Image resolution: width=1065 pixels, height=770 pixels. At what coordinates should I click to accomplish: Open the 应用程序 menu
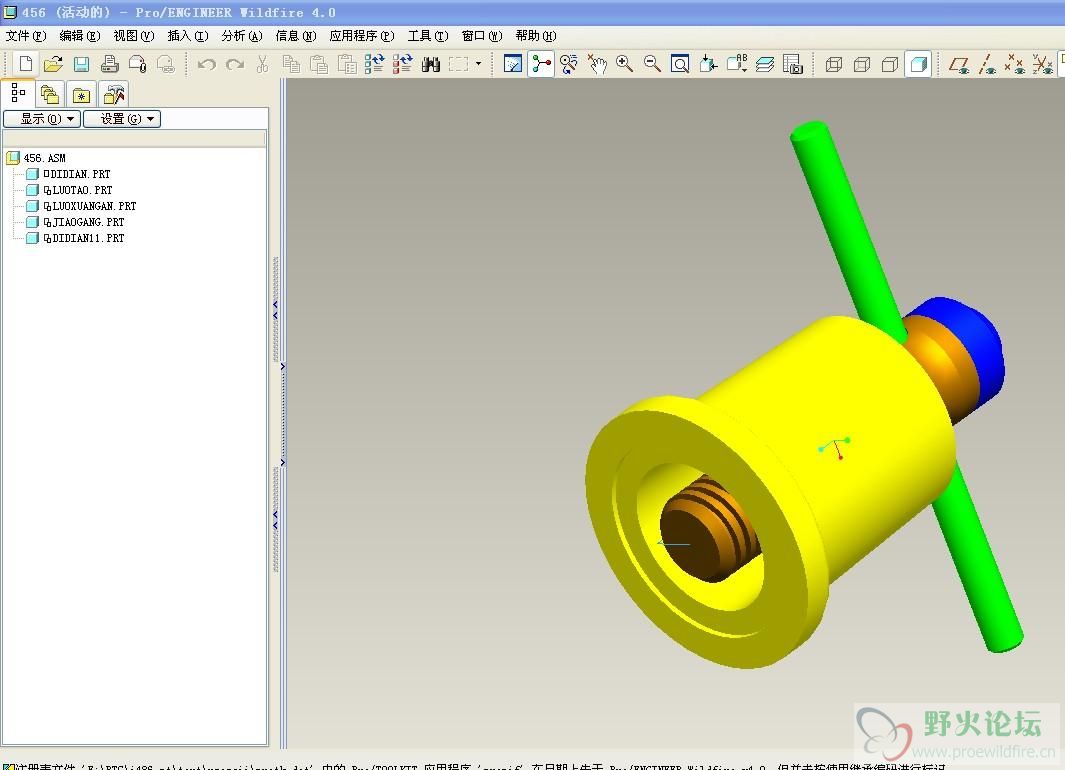tap(362, 36)
